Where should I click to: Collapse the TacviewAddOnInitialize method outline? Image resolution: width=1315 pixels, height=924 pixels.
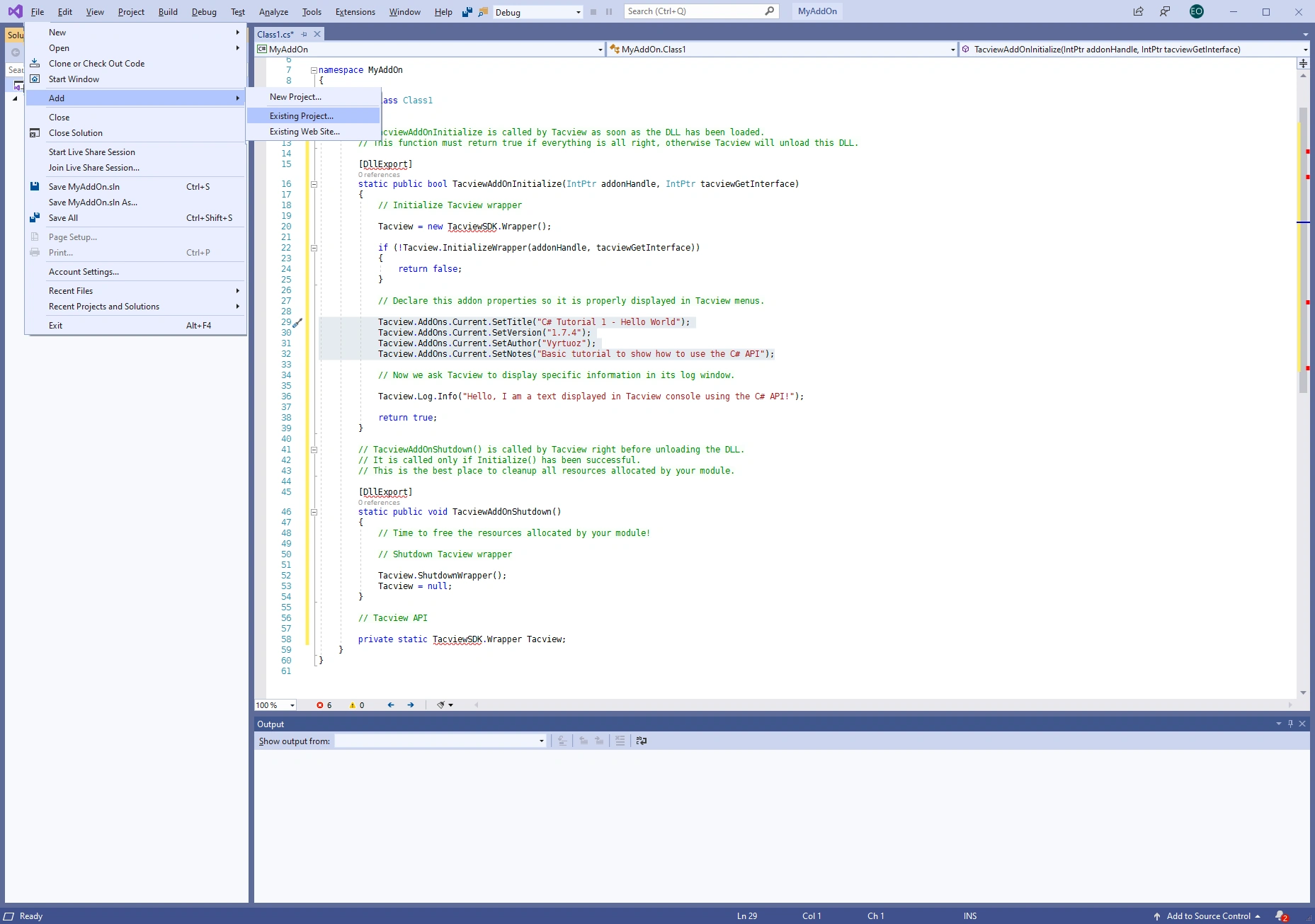click(314, 184)
